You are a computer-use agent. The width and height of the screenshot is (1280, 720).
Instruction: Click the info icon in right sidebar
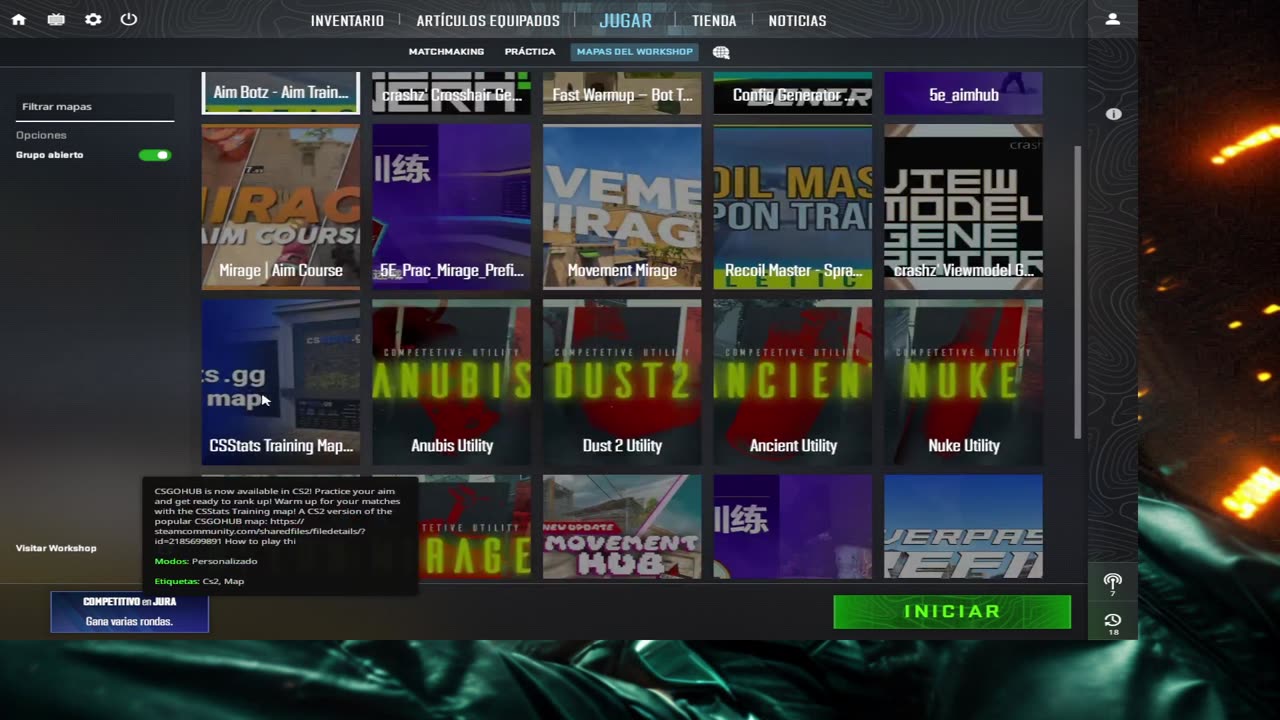pos(1113,114)
